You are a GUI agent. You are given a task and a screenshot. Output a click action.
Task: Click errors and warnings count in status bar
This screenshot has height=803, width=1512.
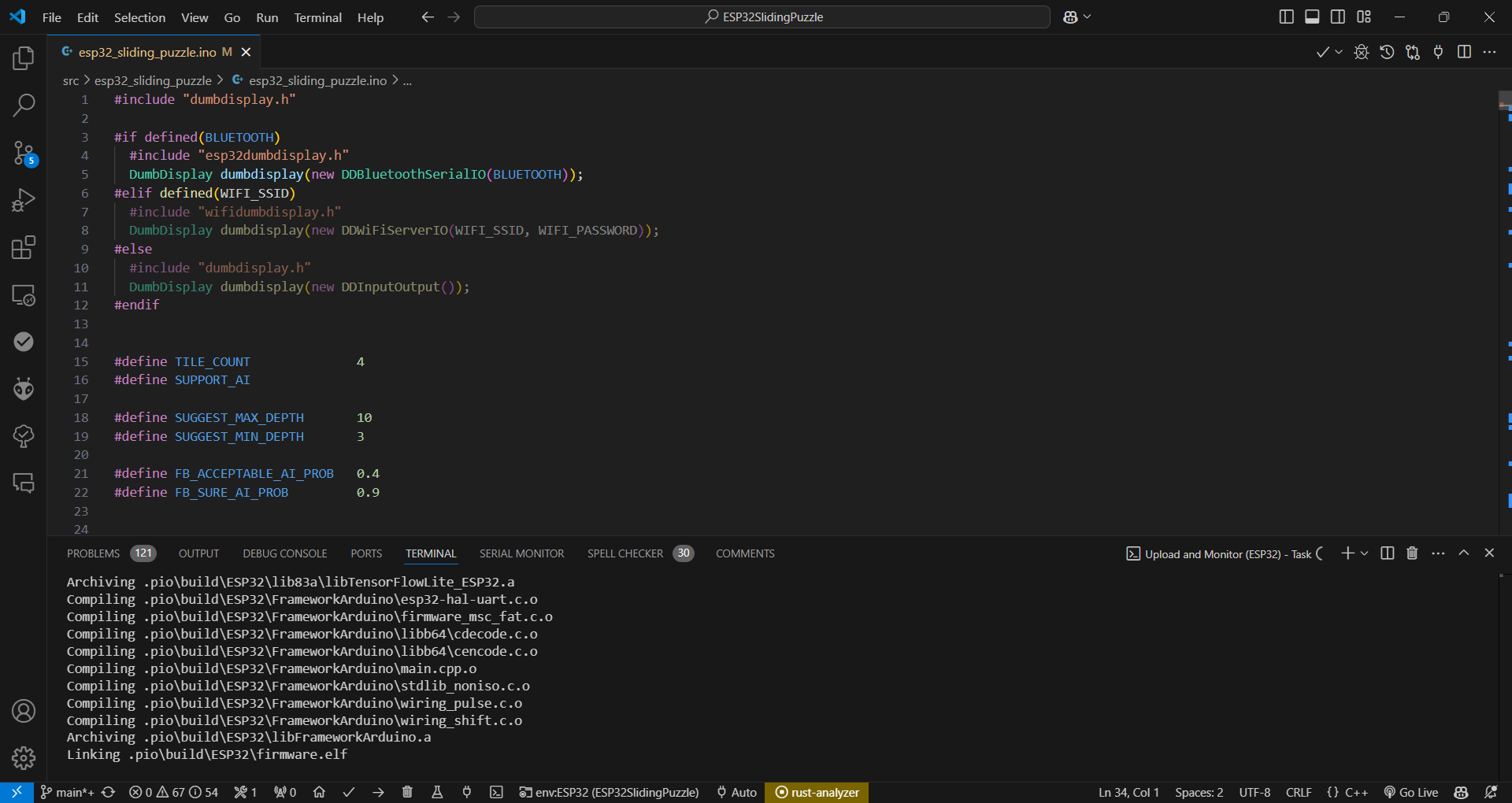[173, 792]
